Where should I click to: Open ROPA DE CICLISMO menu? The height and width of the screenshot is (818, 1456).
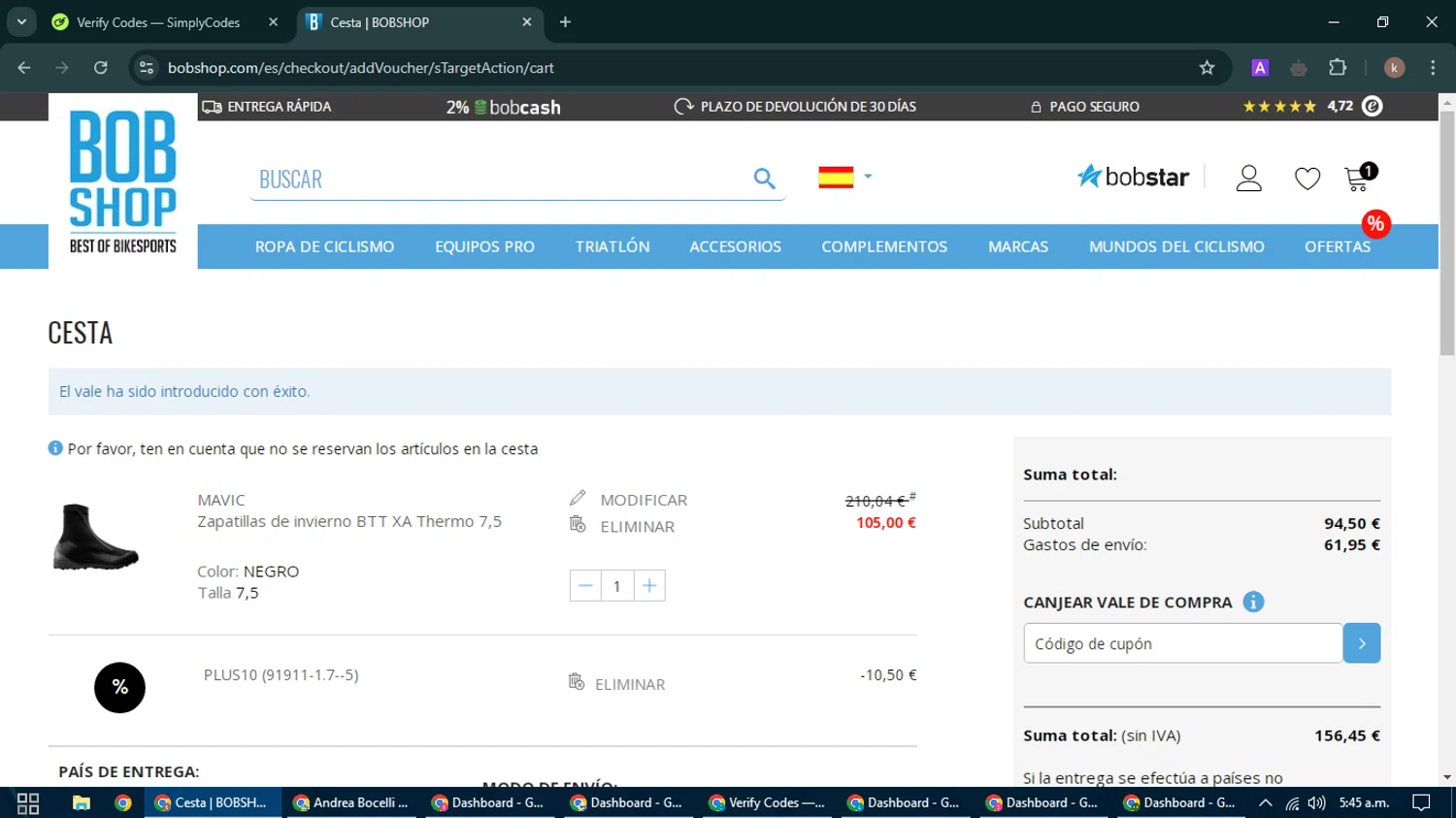tap(324, 246)
